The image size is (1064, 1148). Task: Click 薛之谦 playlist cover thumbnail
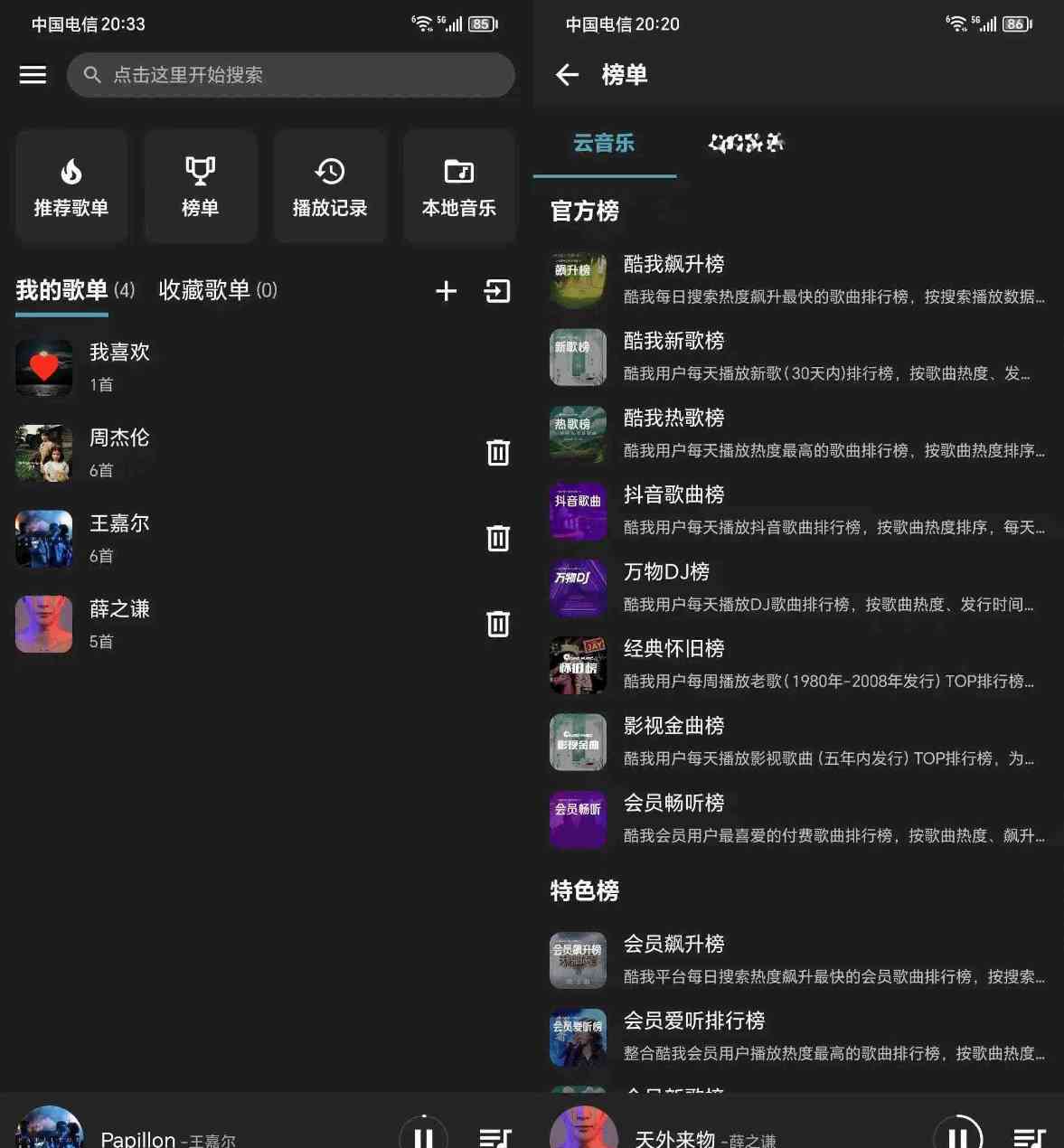[43, 624]
